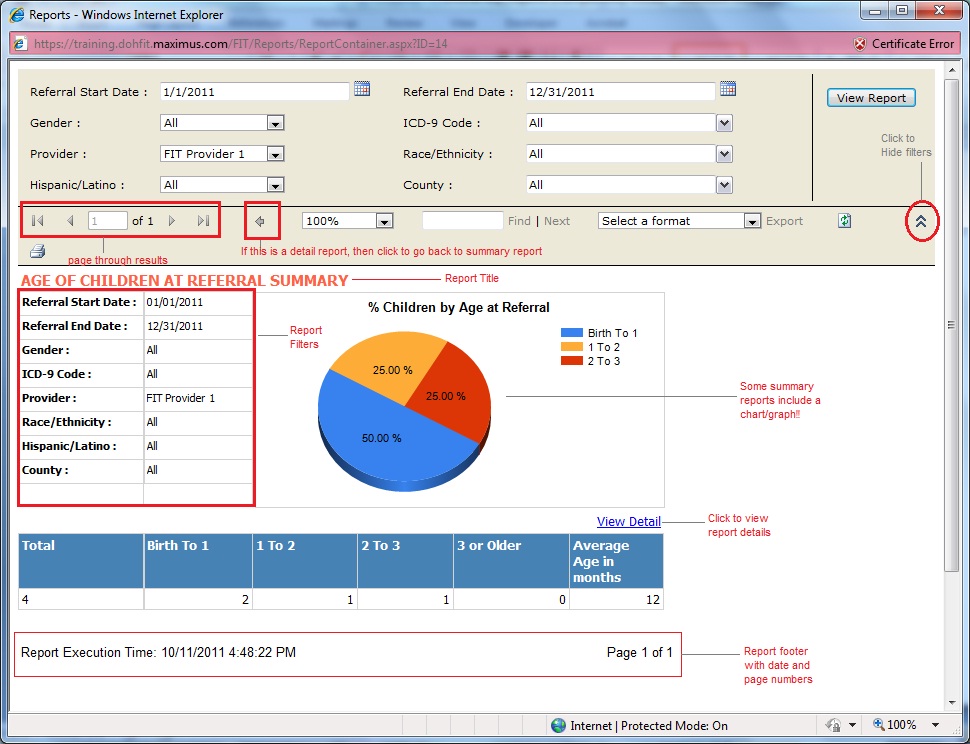This screenshot has width=970, height=744.
Task: Click the current page number box
Action: [x=108, y=221]
